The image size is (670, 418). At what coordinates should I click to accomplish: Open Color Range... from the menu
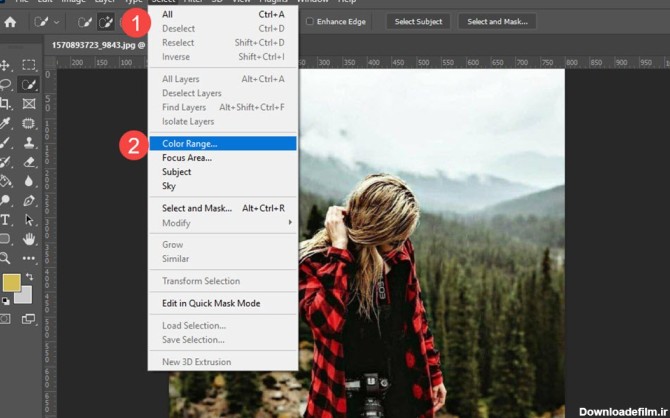point(223,144)
